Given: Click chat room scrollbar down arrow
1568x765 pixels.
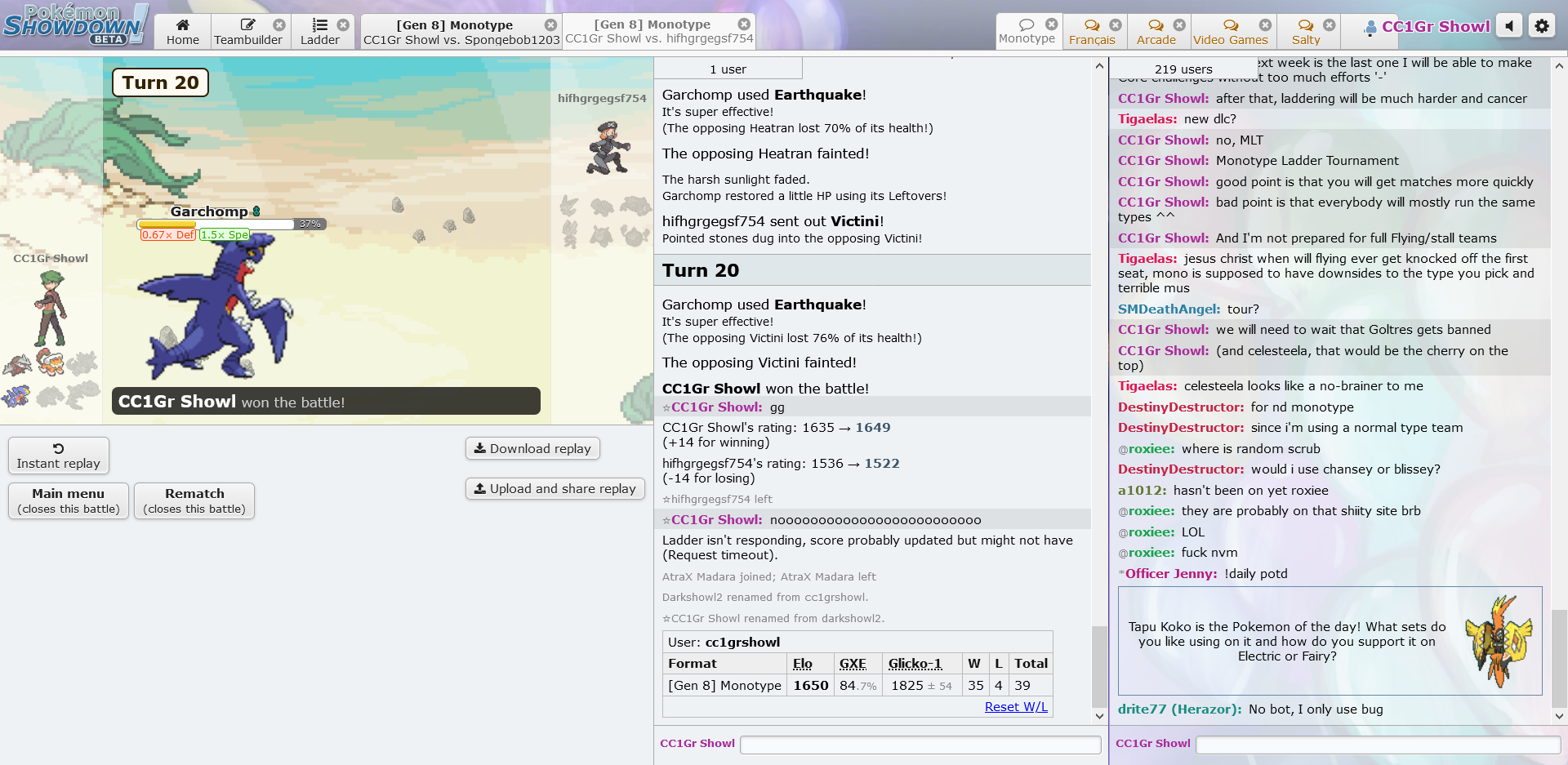Looking at the screenshot, I should (1559, 716).
